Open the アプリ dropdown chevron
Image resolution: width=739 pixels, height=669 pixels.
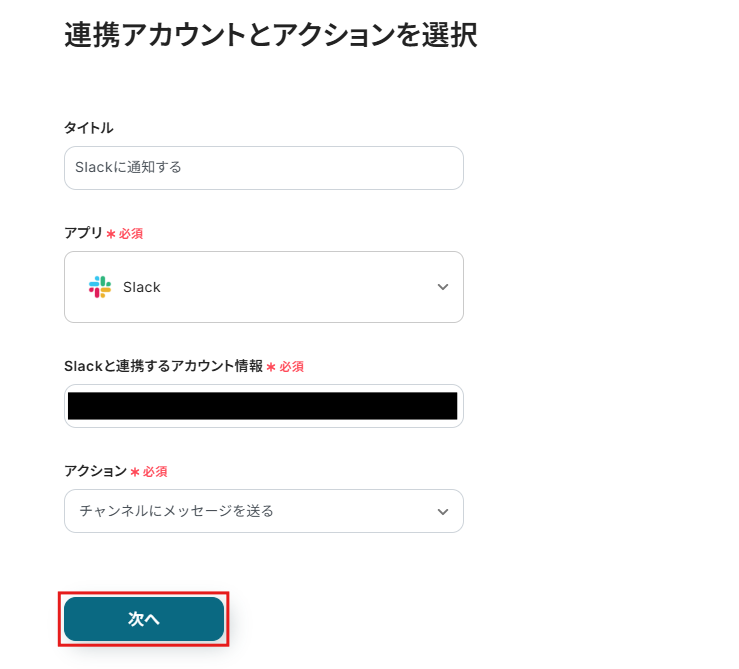tap(443, 287)
